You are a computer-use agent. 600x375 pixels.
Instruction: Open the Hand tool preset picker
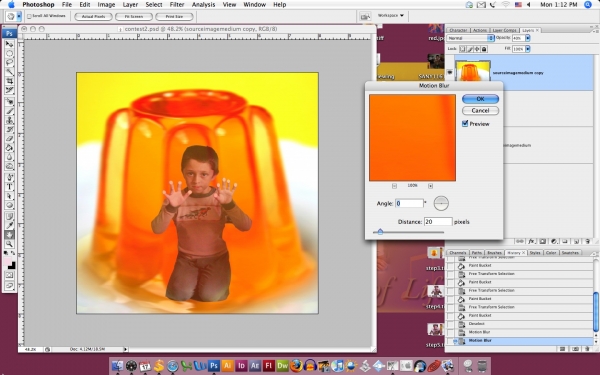(x=19, y=16)
